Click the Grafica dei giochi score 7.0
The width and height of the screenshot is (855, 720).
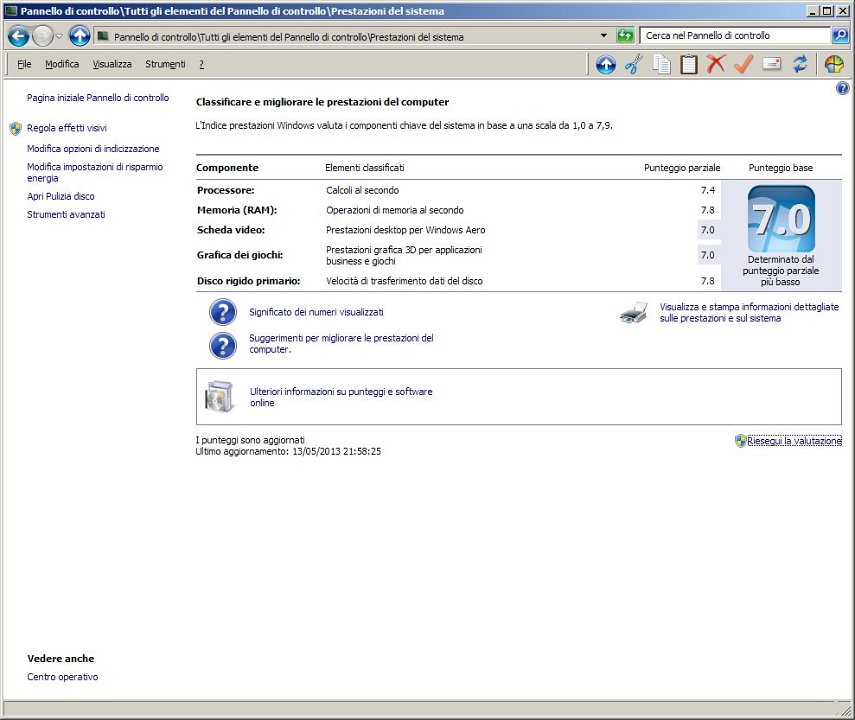708,255
